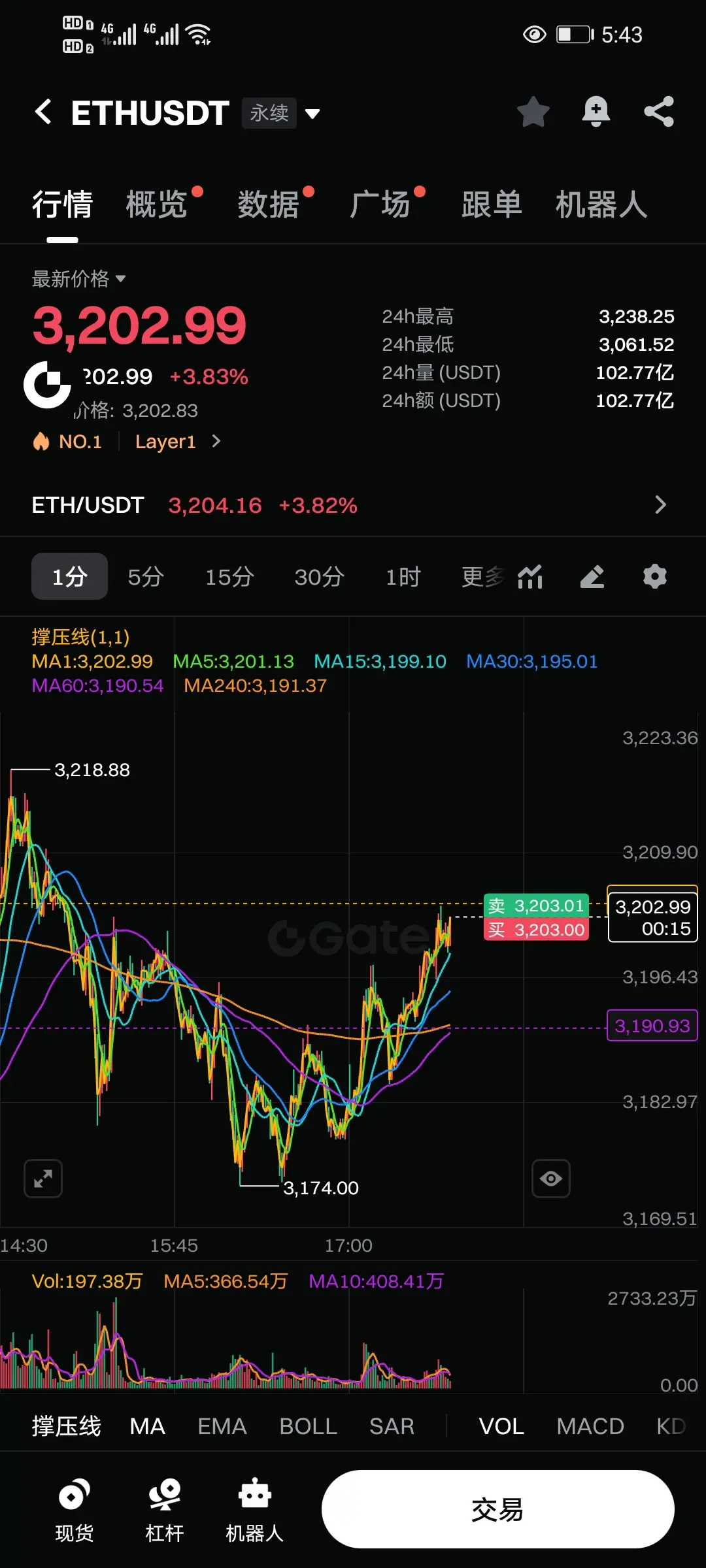Open the 永续 contract type dropdown
706x1568 pixels.
(x=282, y=113)
